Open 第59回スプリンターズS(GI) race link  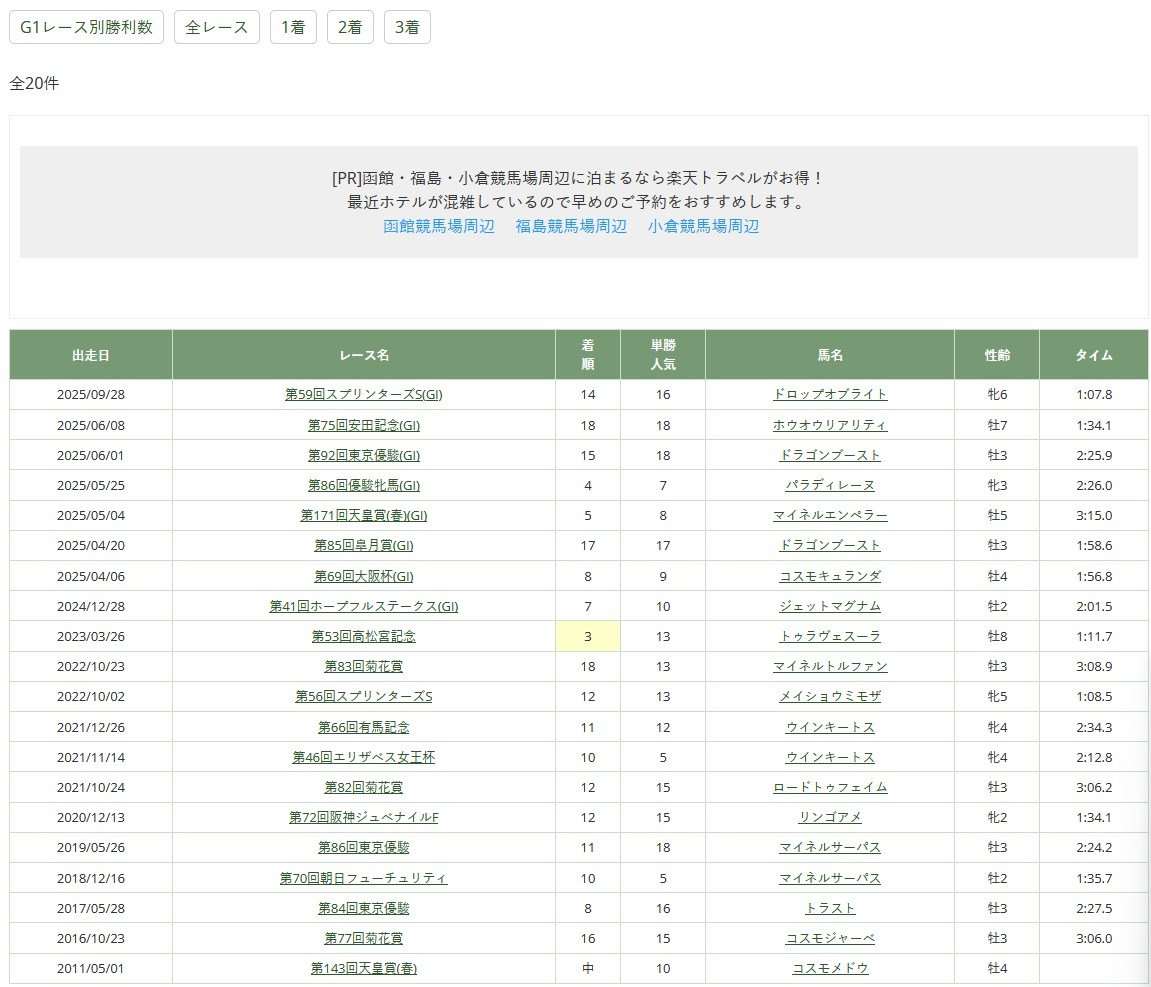click(x=364, y=394)
